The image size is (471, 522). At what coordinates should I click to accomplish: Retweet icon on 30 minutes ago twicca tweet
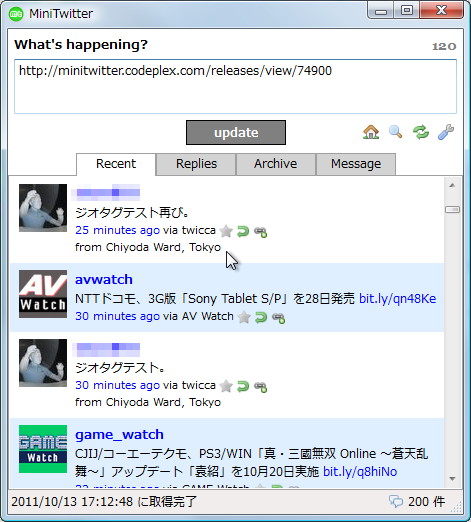[x=260, y=387]
